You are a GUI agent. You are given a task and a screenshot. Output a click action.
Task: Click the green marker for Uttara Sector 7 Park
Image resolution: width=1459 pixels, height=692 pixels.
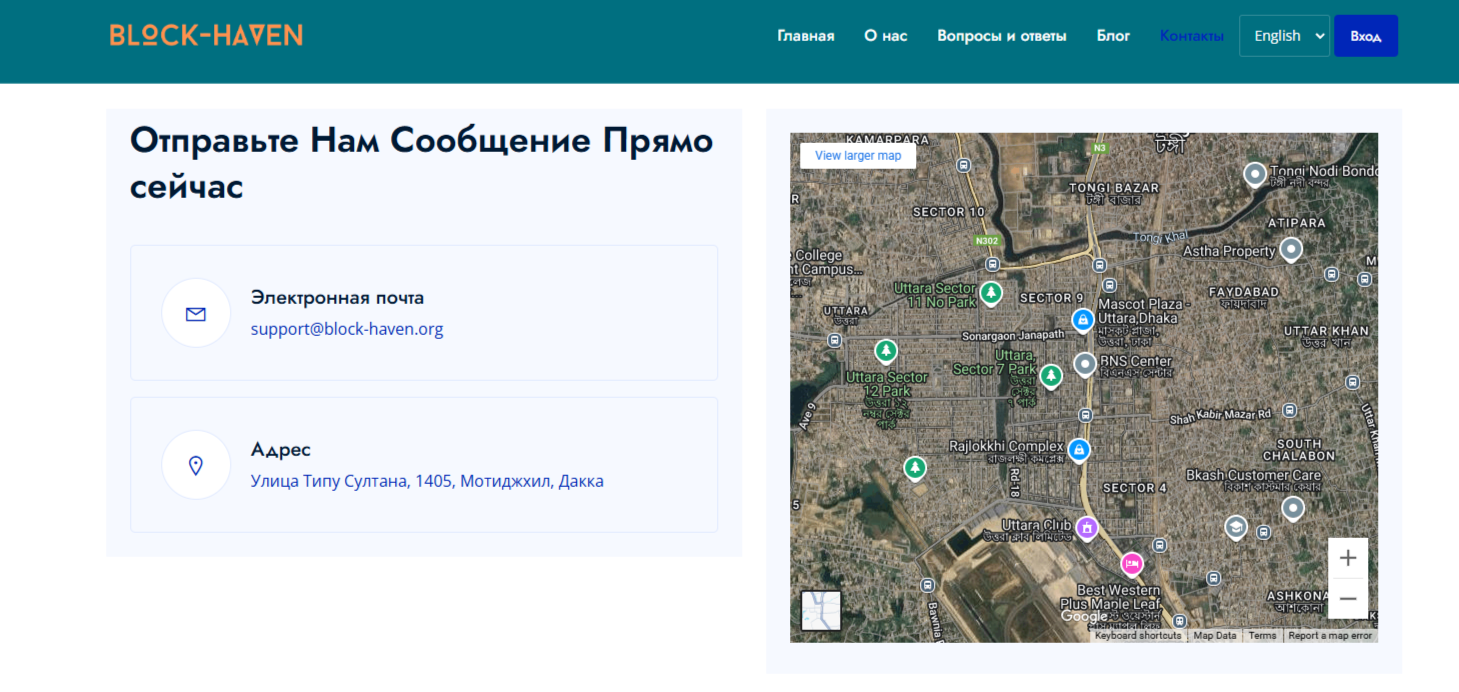(1051, 377)
